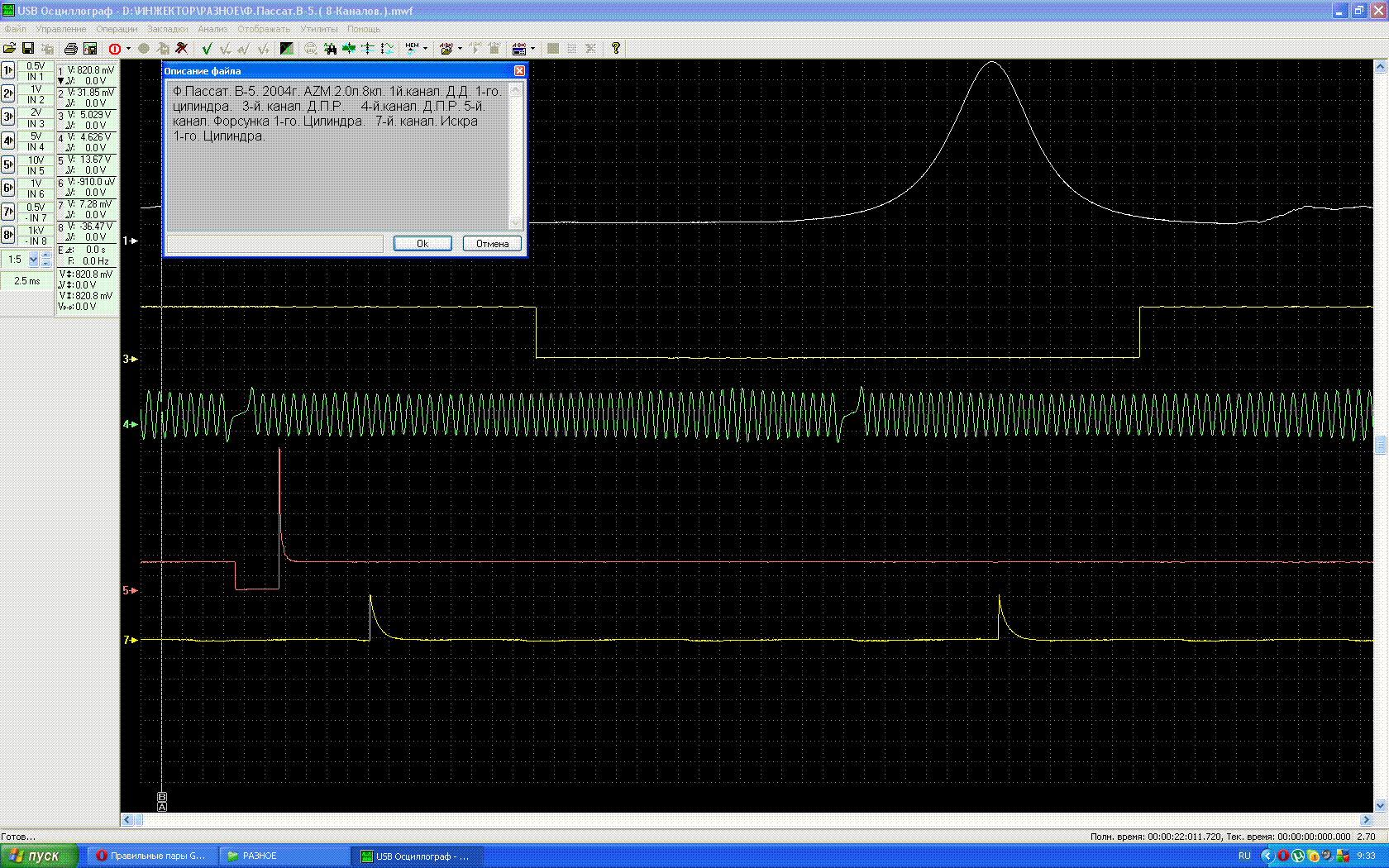Viewport: 1389px width, 868px height.
Task: Open file with the folder icon
Action: coord(10,49)
